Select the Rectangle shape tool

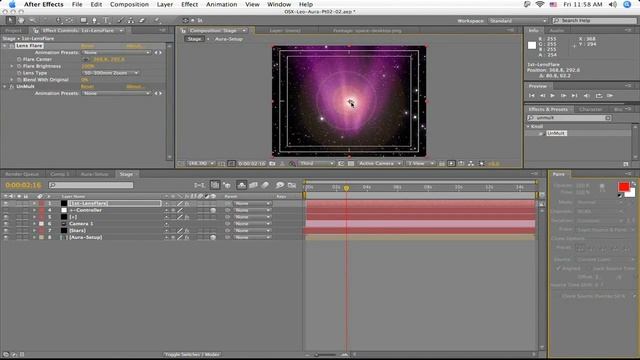[x=83, y=20]
